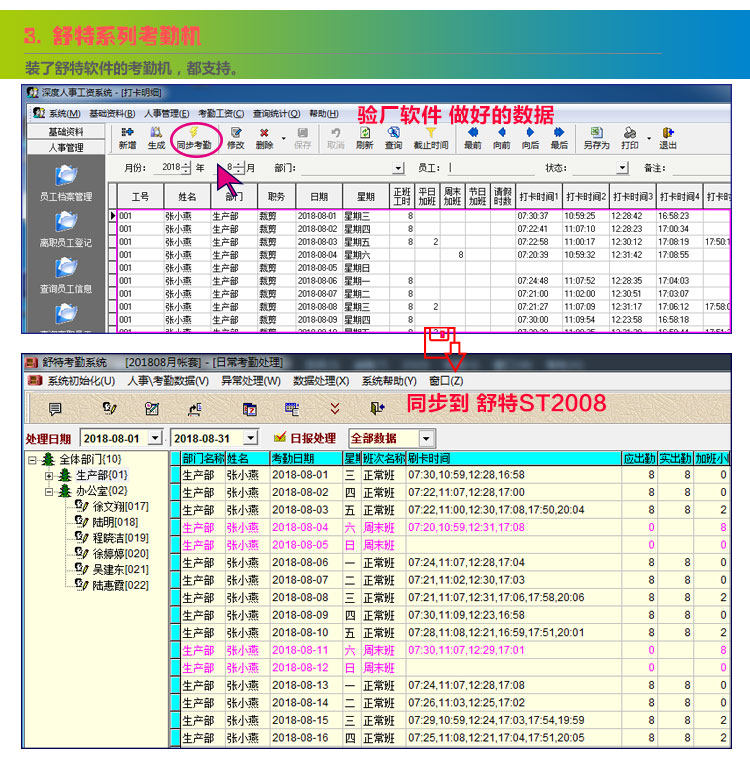Open 查询员工信息 in the sidebar

point(66,275)
